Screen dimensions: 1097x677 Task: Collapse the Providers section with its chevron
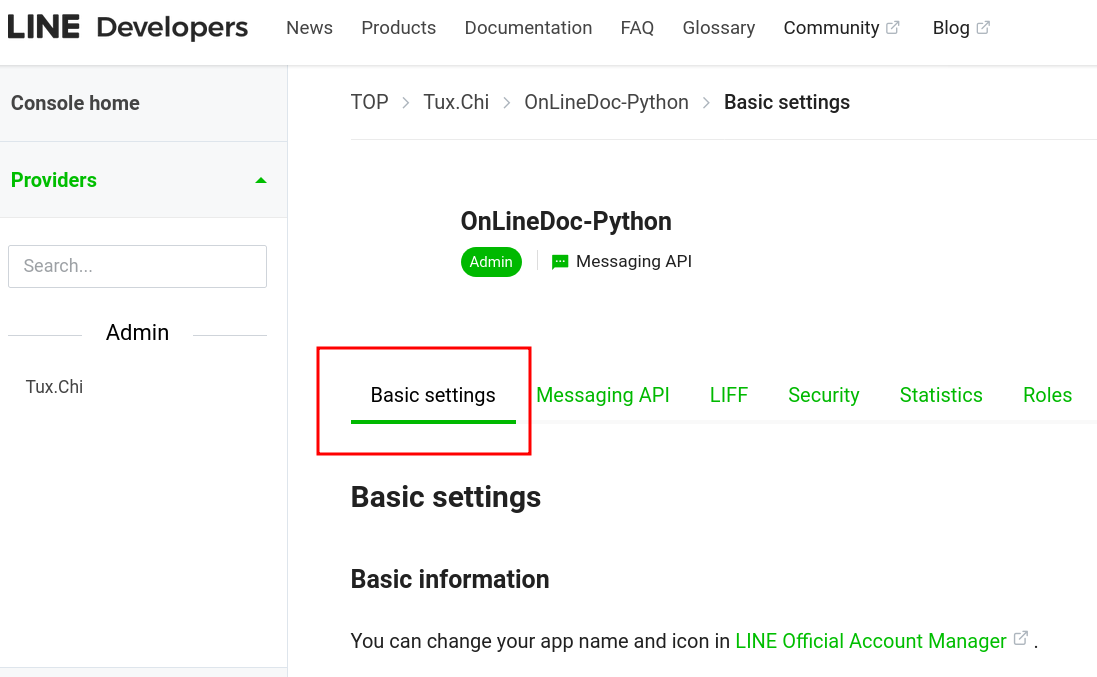[x=260, y=180]
